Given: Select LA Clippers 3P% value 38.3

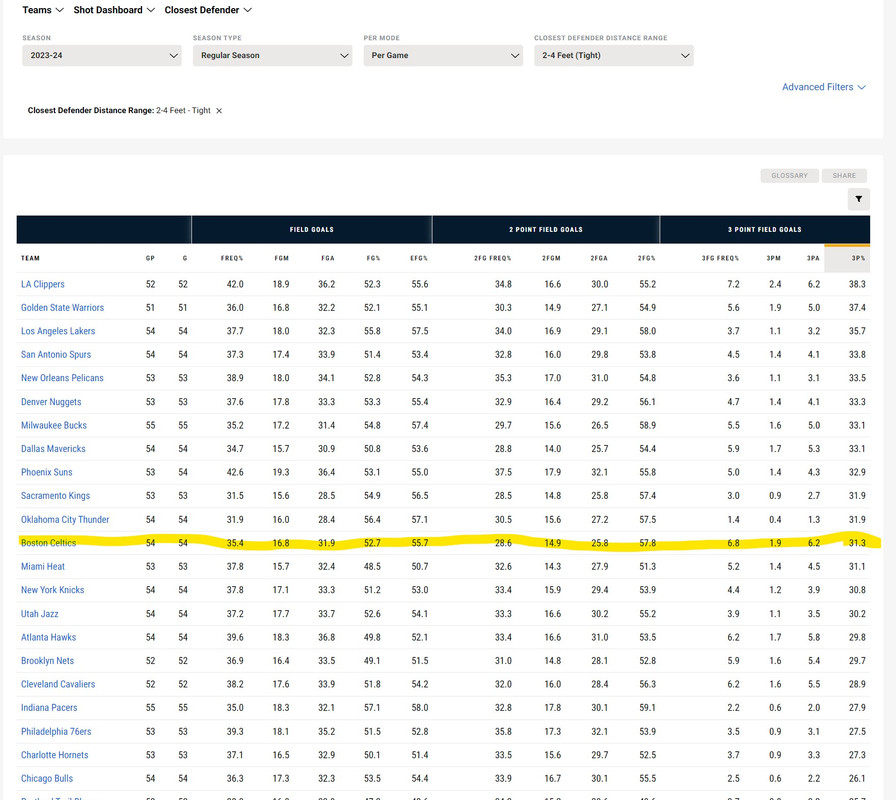Looking at the screenshot, I should tap(857, 284).
